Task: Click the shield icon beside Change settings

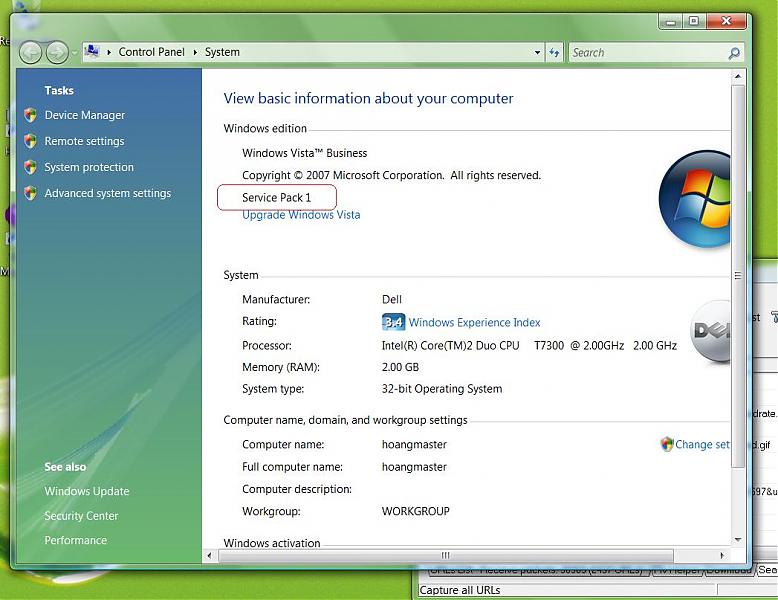Action: (x=667, y=444)
